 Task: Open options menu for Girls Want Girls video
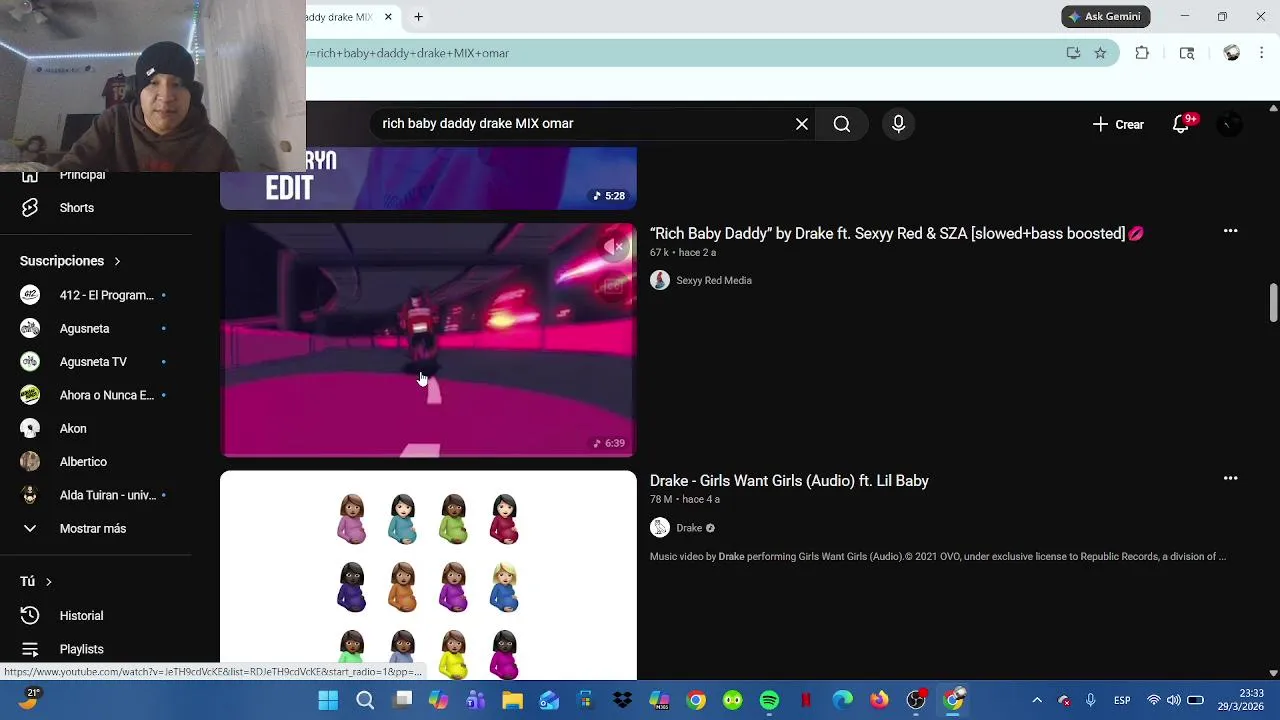pos(1230,479)
